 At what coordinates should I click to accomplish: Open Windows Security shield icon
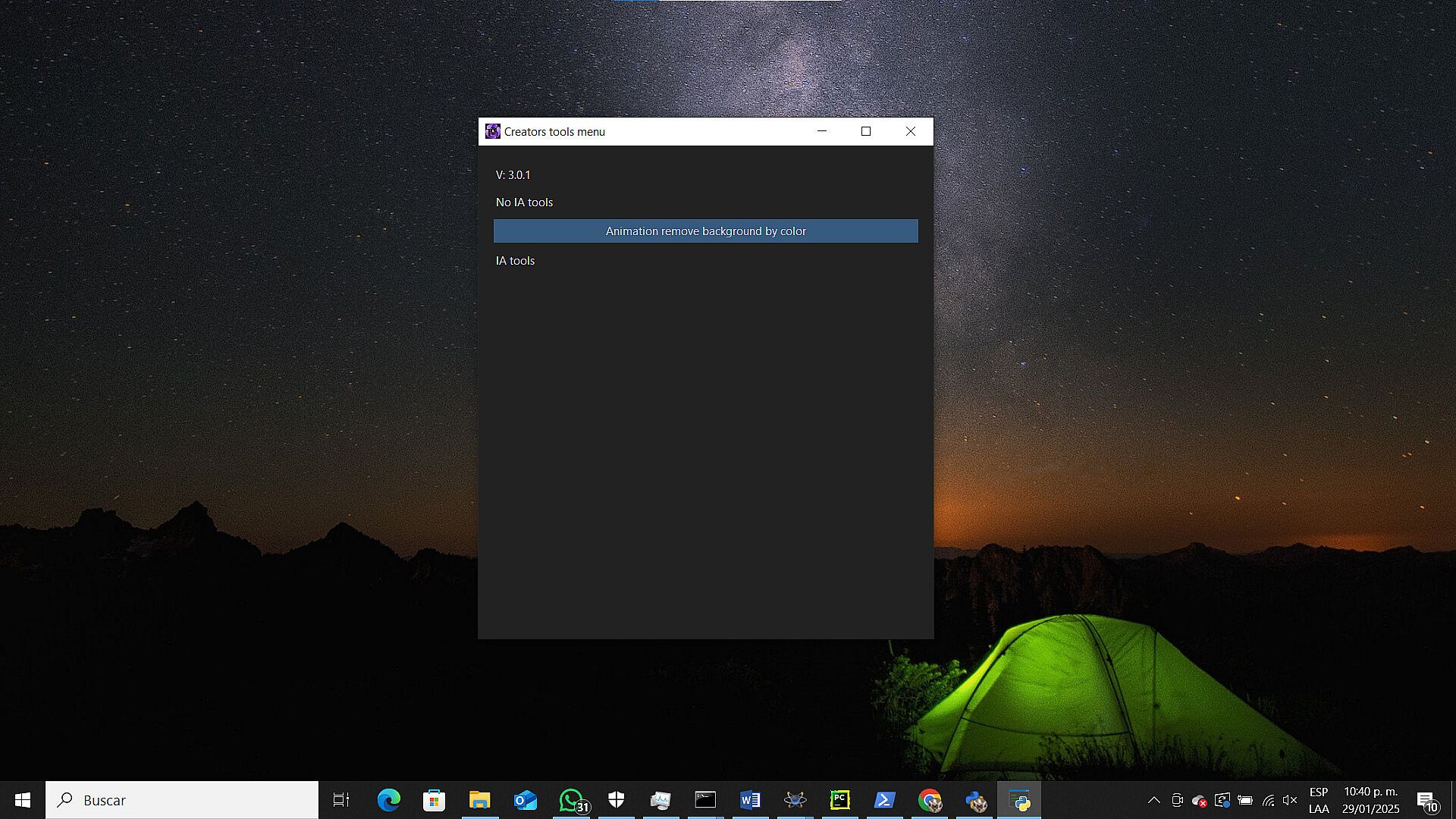coord(616,800)
